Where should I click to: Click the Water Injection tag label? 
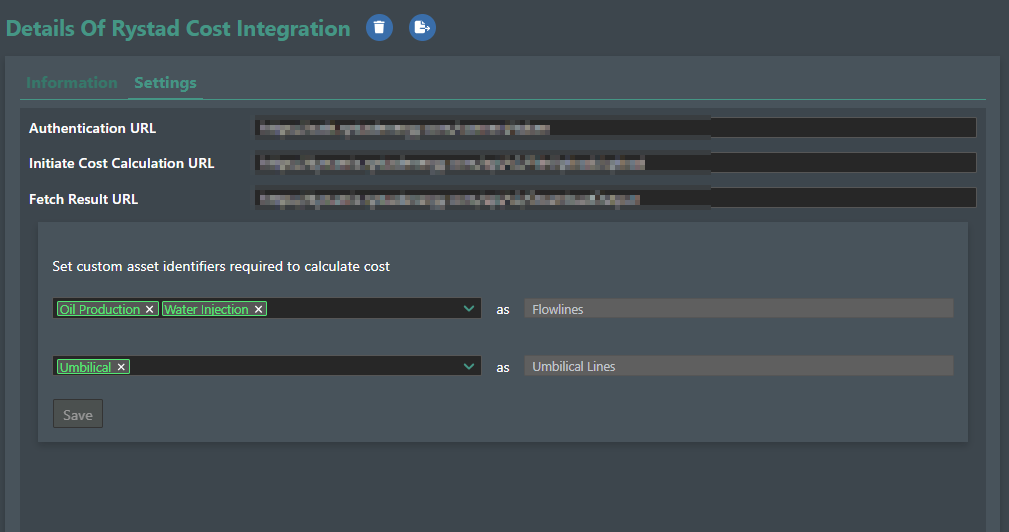(x=207, y=309)
